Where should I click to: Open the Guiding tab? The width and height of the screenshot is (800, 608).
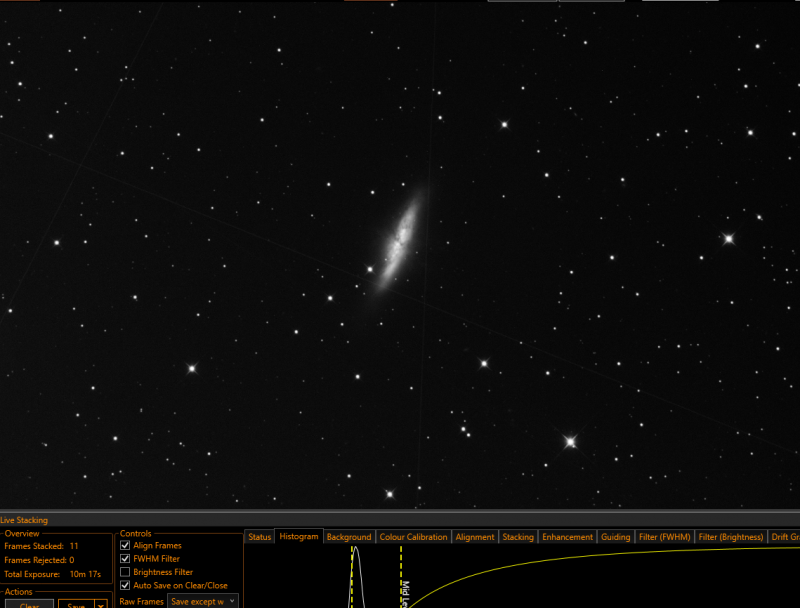coord(615,537)
